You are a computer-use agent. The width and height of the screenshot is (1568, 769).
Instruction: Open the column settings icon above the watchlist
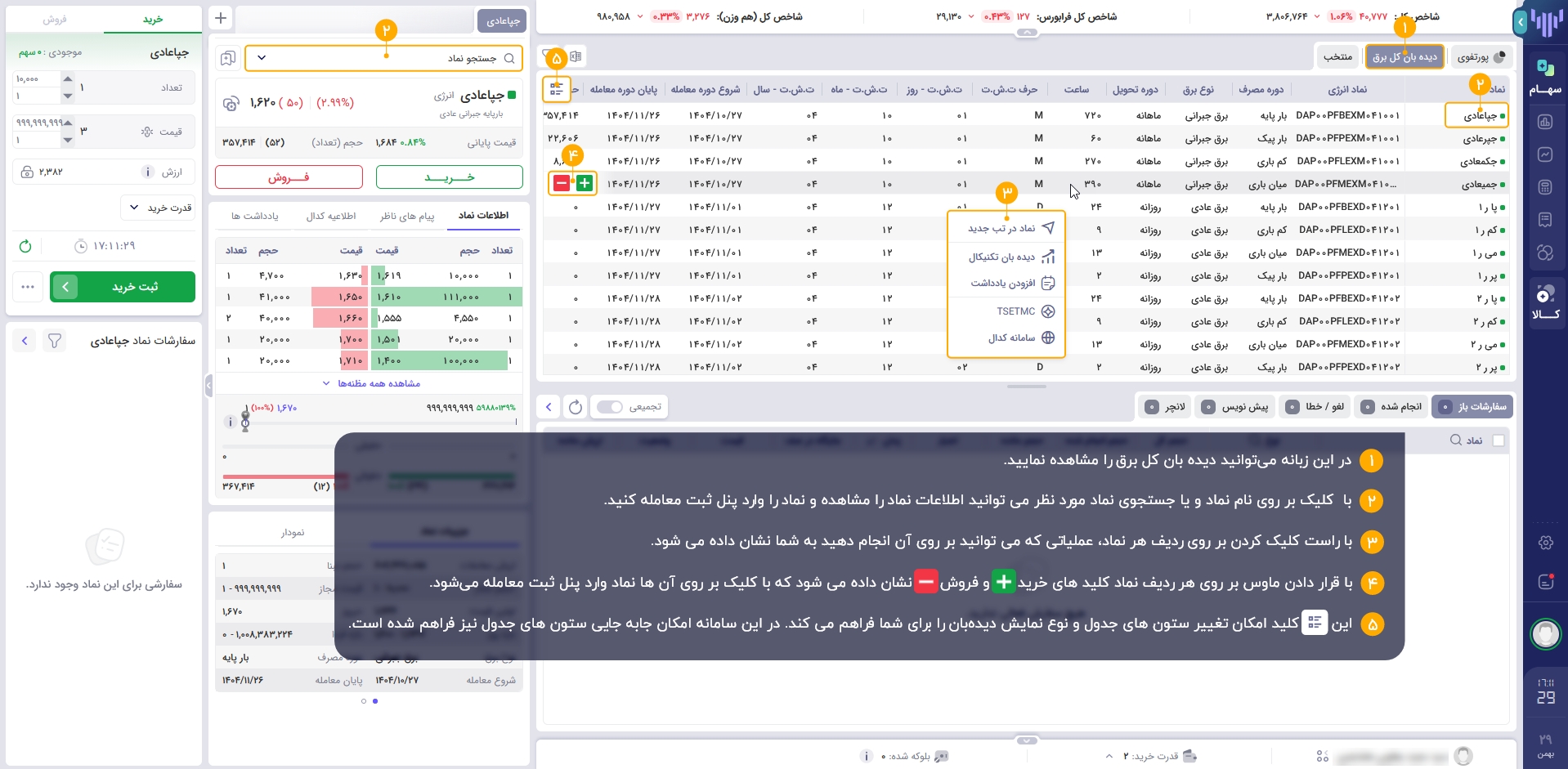[x=557, y=90]
